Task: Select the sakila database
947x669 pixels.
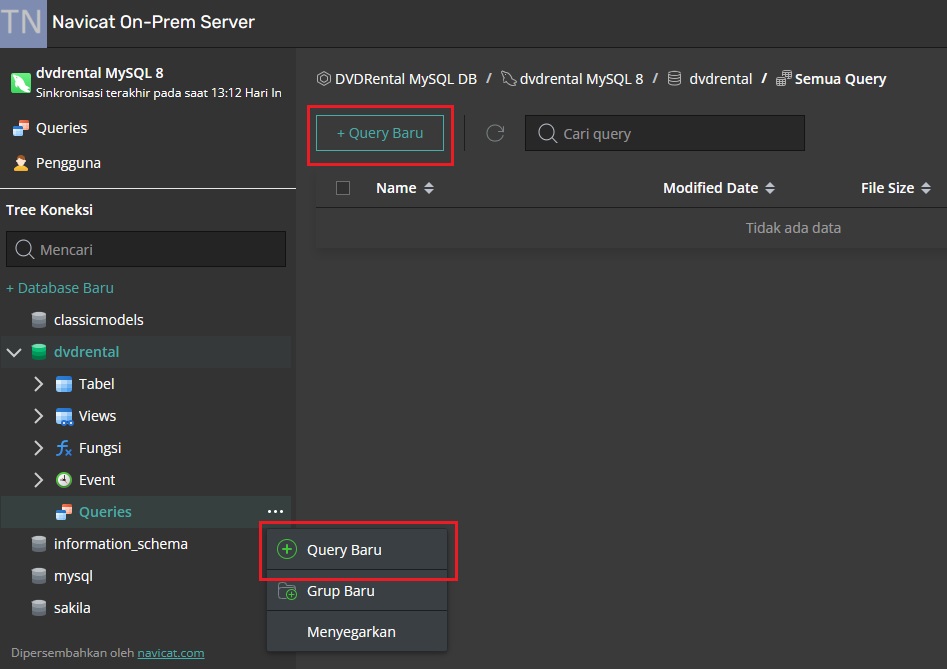Action: click(x=72, y=608)
